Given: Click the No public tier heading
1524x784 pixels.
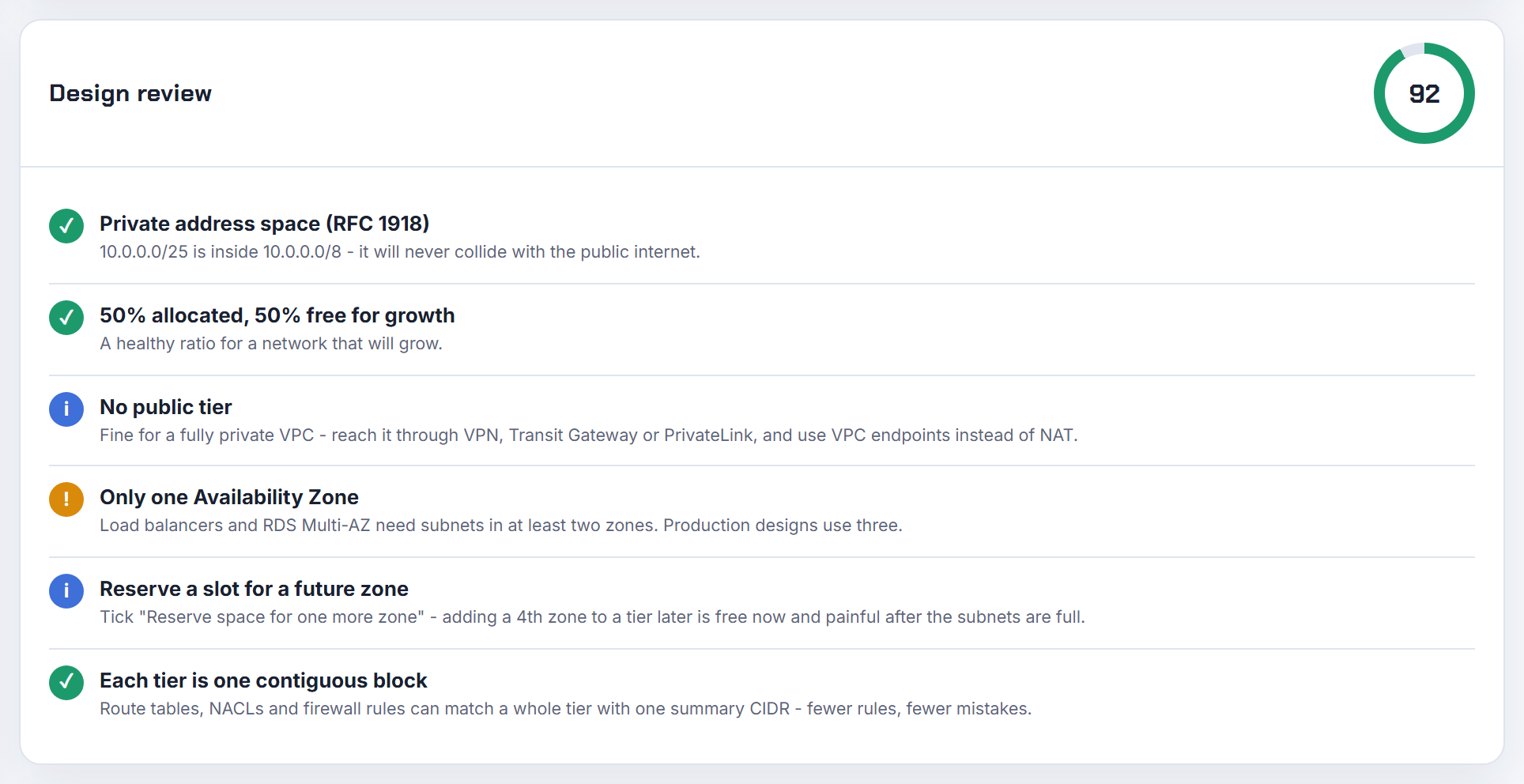Looking at the screenshot, I should (166, 407).
